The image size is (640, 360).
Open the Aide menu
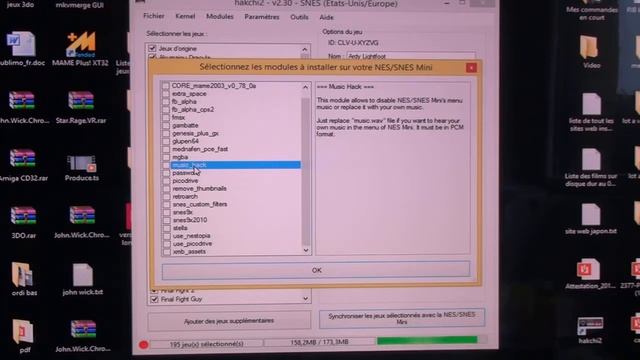click(x=326, y=17)
